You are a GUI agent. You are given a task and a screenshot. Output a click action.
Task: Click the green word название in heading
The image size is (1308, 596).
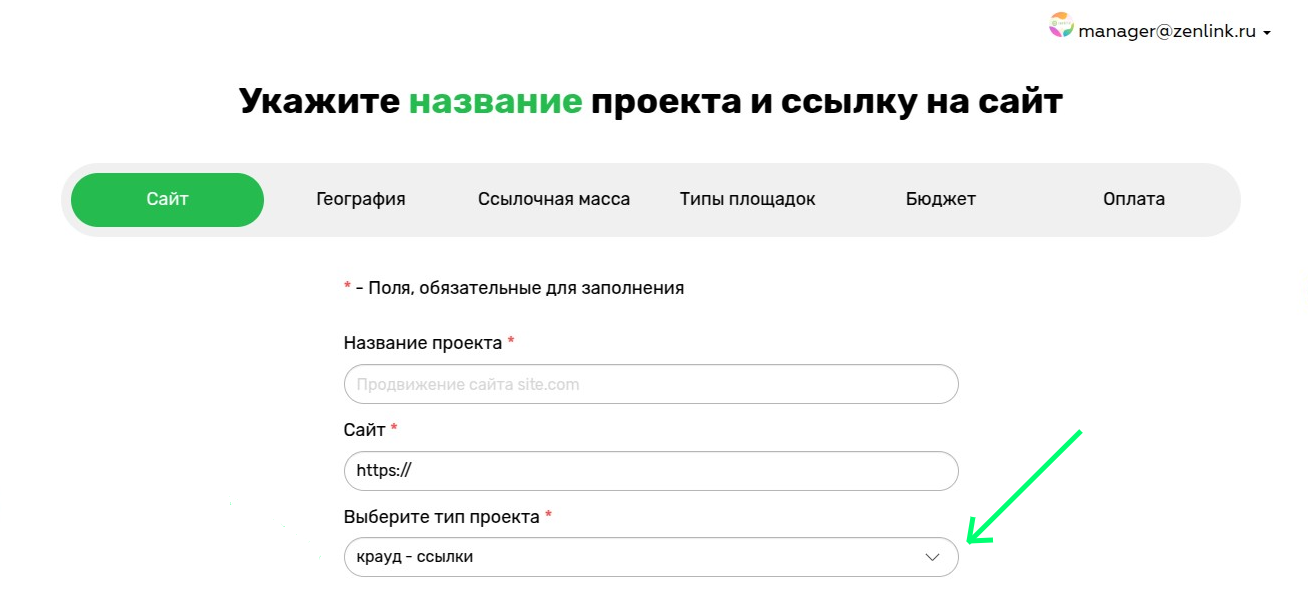tap(495, 102)
